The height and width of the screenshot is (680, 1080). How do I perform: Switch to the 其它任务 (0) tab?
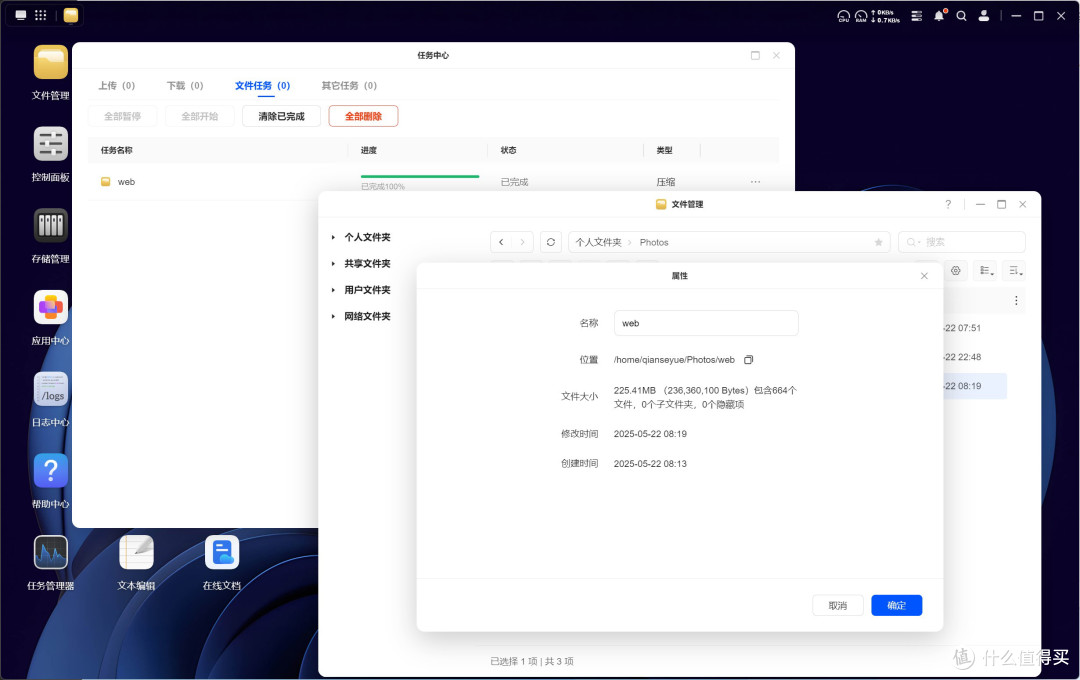point(349,85)
